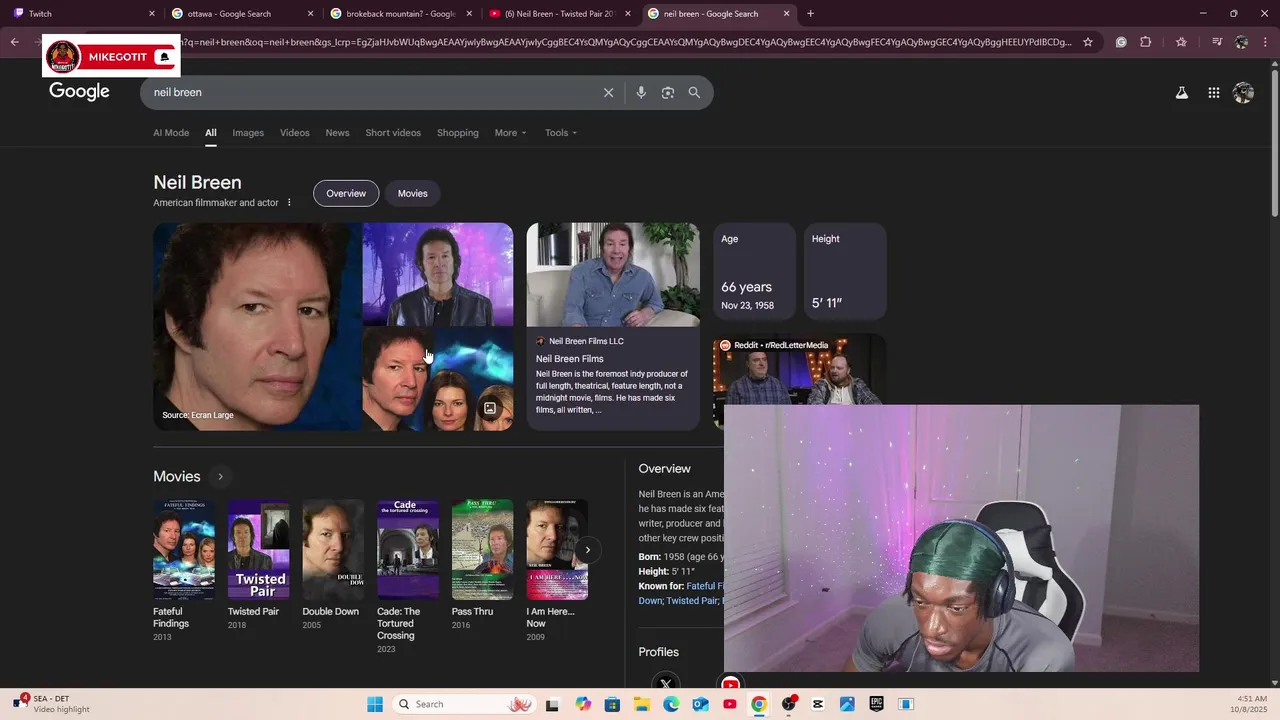Click the Google logo
Screen dimensions: 1280x720
pos(79,92)
